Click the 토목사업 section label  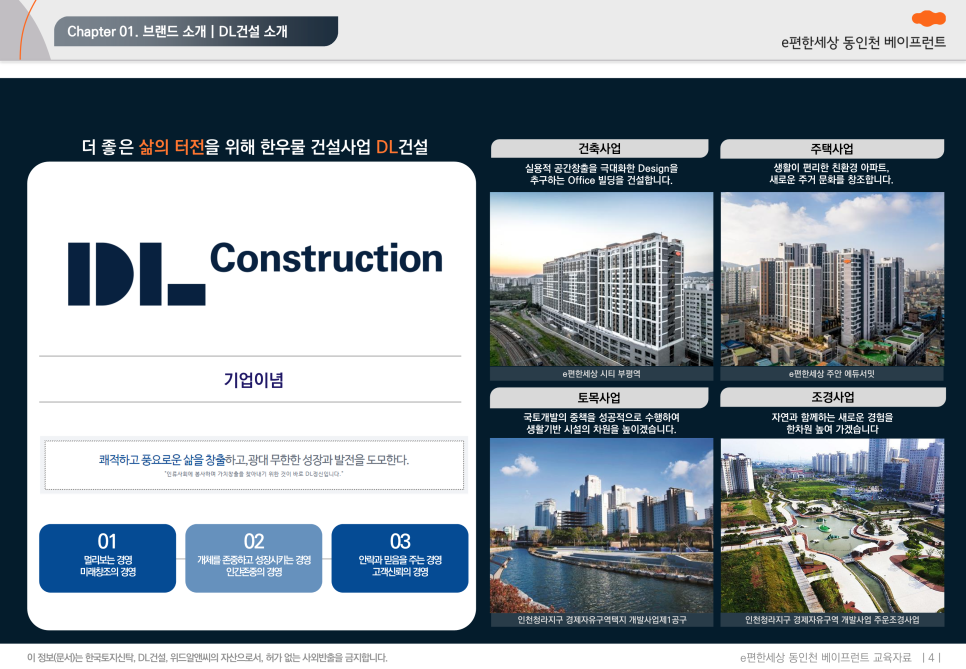pos(599,397)
